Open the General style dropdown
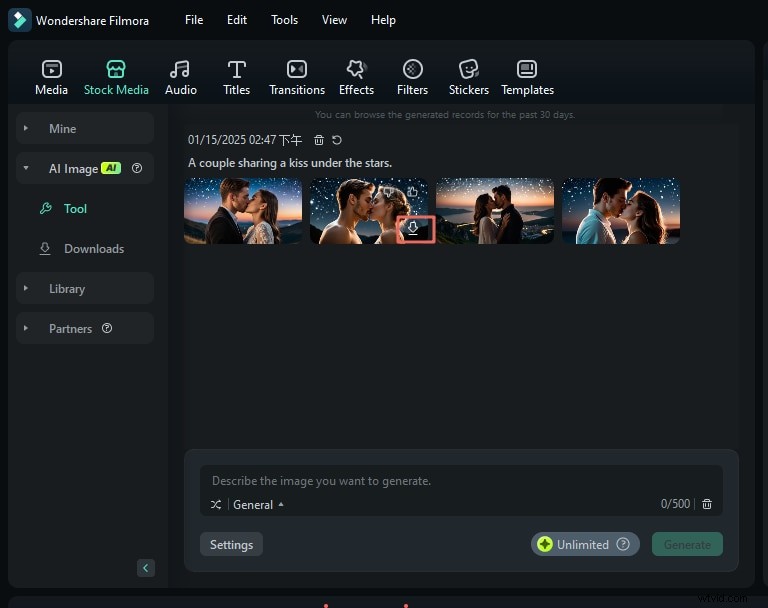 click(258, 505)
